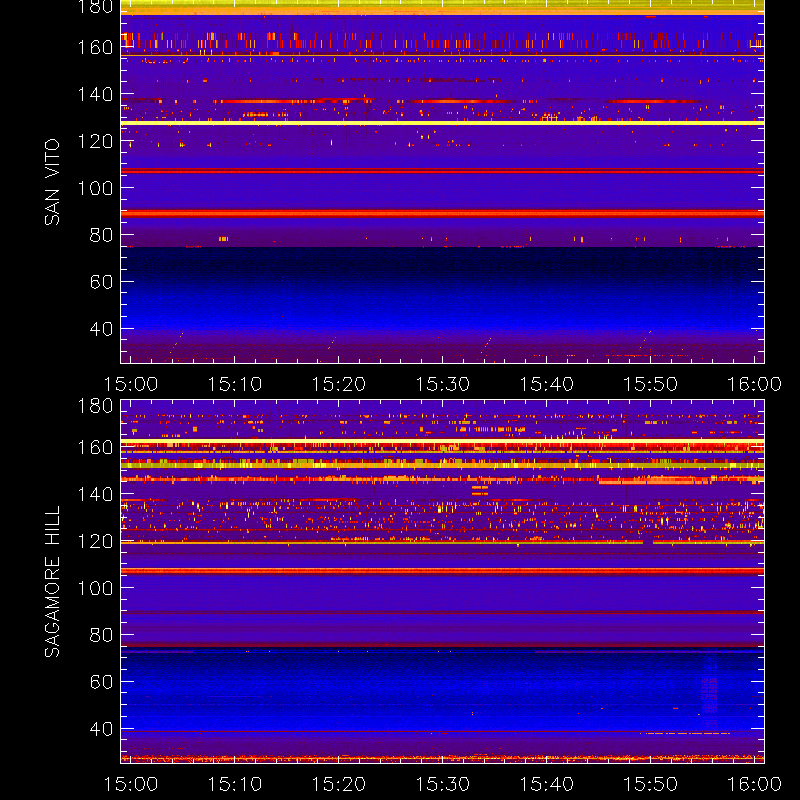Screen dimensions: 800x800
Task: Select 16:00 under the Sagamore Hill plot
Action: point(754,784)
